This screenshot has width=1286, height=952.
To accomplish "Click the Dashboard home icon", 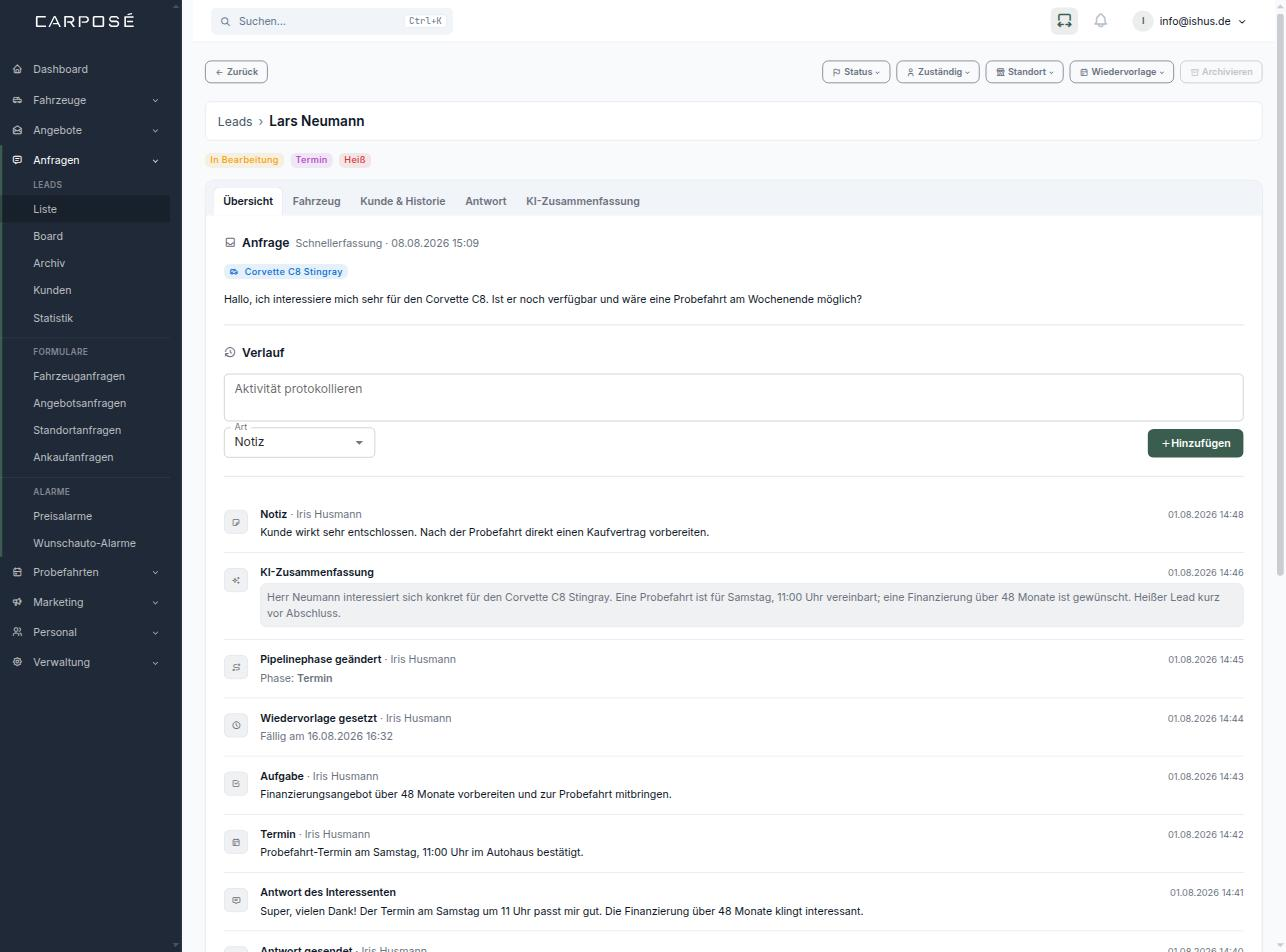I will click(x=17, y=69).
